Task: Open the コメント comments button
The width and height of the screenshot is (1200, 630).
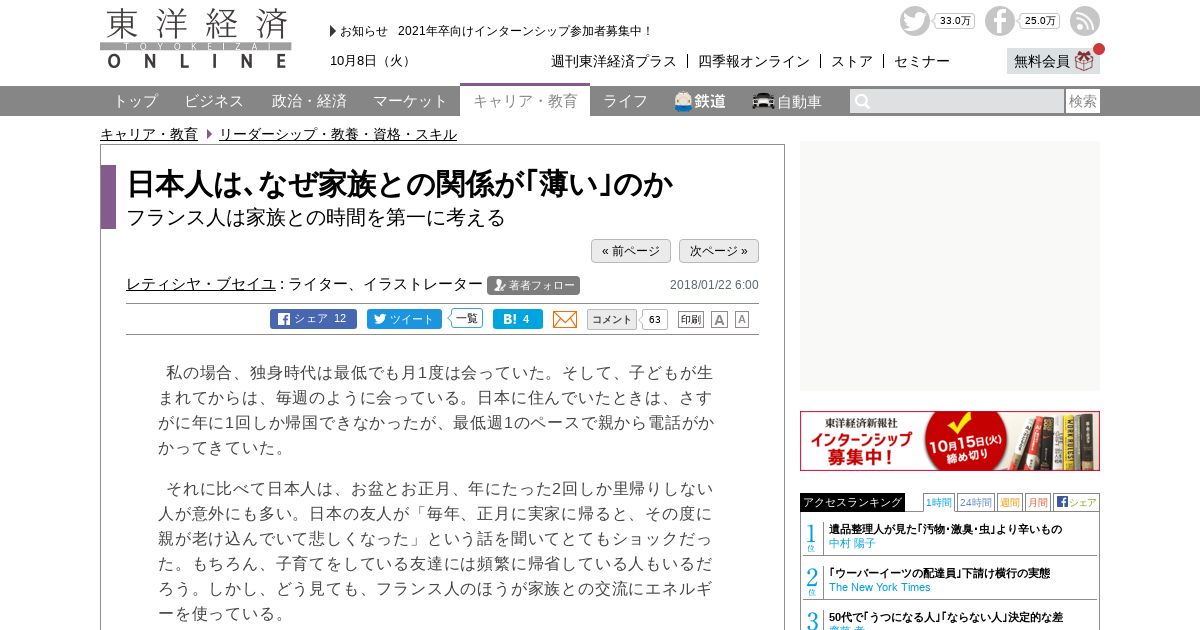Action: (x=611, y=319)
